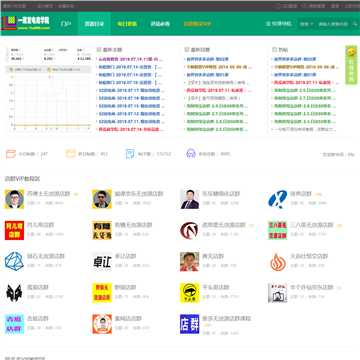Click the 苏博士无货源店群 avatar thumbnail
Screen dimensions: 360x360
[x=14, y=199]
